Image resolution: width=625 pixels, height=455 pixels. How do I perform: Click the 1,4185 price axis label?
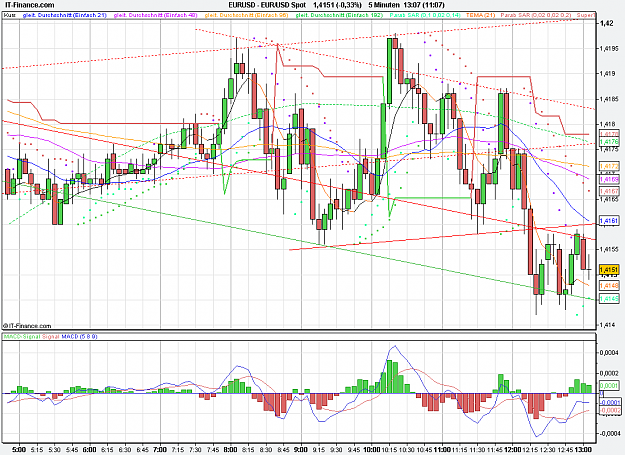tap(609, 99)
